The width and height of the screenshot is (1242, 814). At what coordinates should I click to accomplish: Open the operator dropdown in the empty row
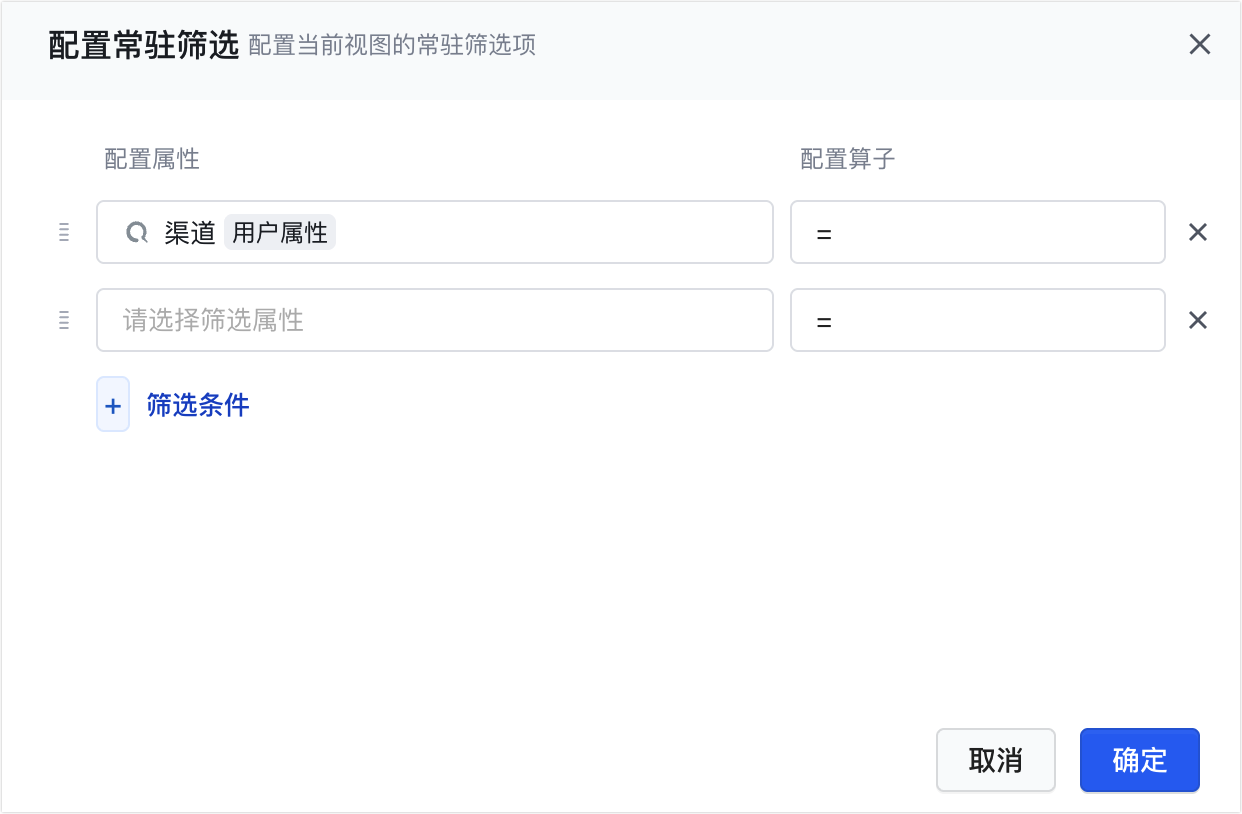point(978,320)
